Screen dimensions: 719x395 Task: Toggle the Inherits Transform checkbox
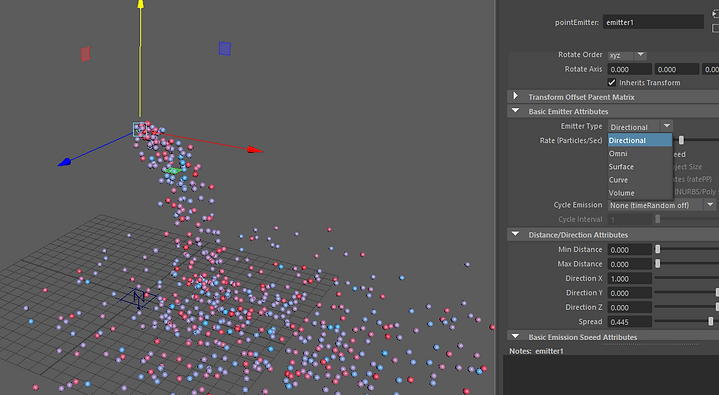(612, 83)
